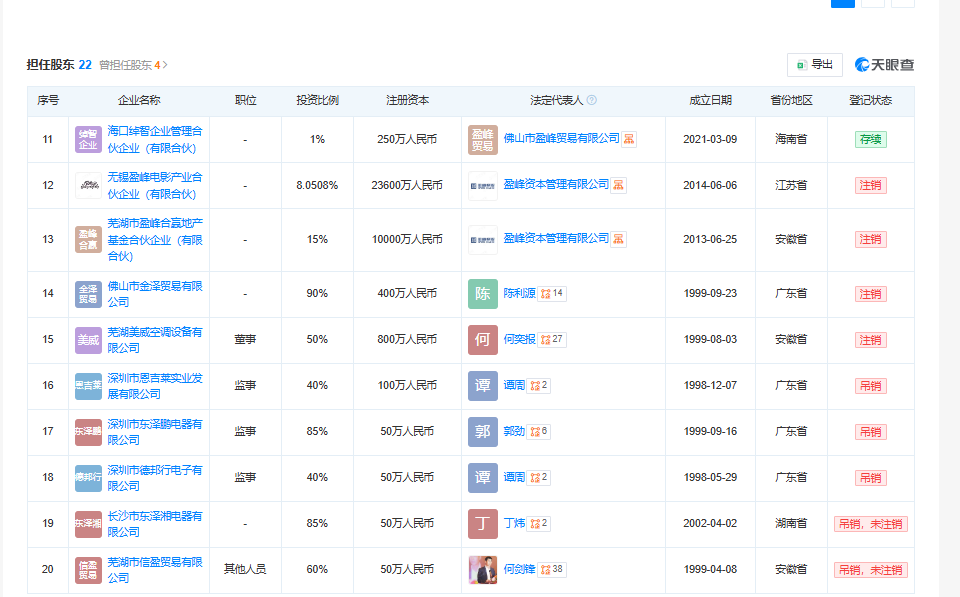Click 何奕报 related companies badge 27
This screenshot has width=960, height=597.
coord(552,339)
